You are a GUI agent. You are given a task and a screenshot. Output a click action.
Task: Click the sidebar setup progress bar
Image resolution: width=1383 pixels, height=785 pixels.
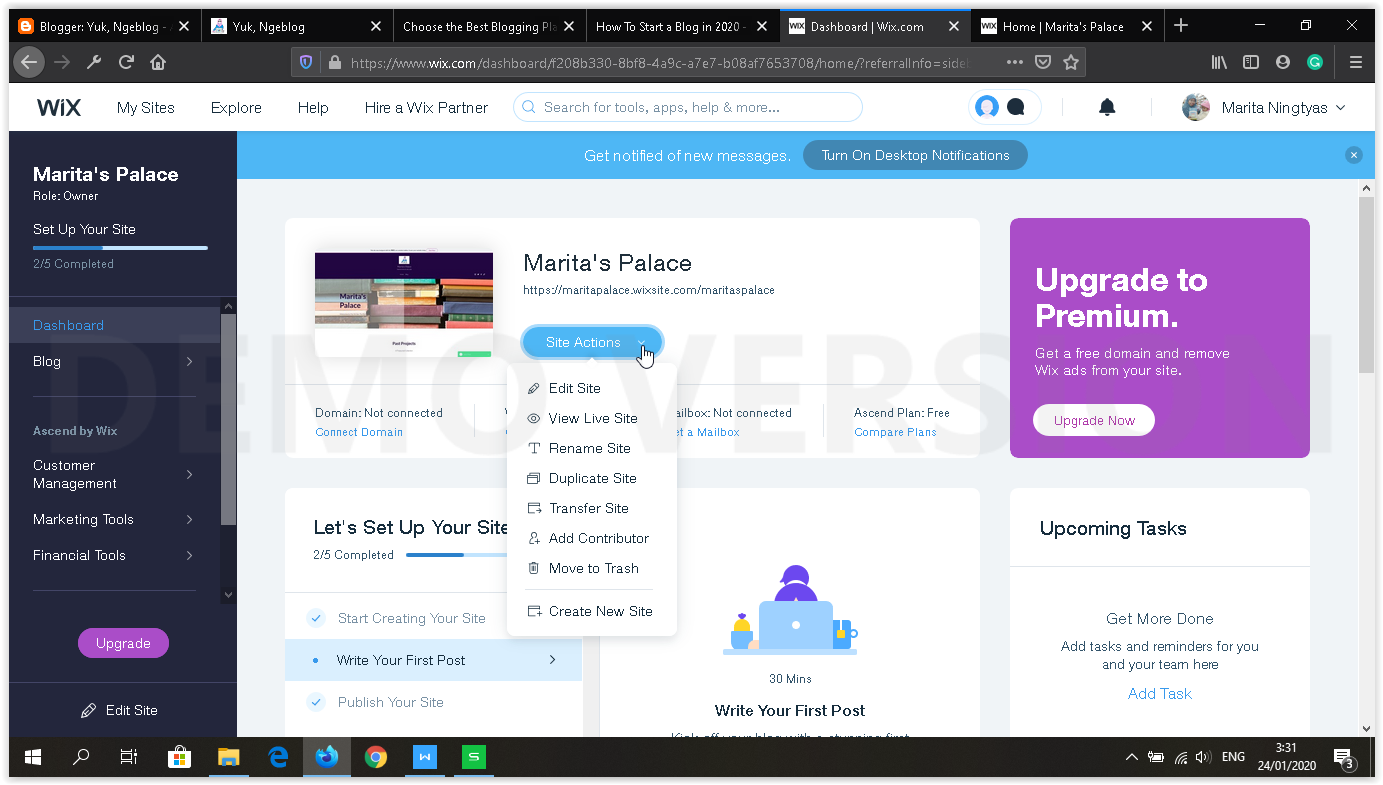tap(120, 247)
